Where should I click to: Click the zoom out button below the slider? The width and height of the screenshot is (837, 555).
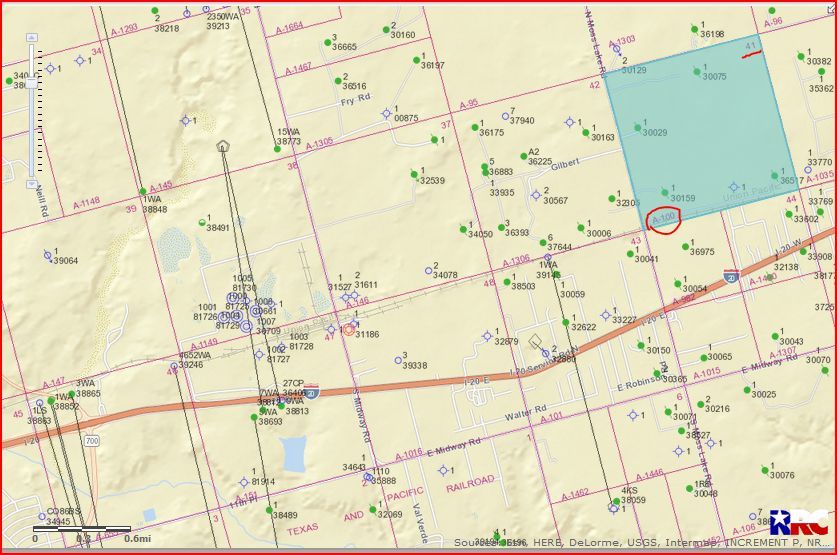tap(32, 184)
